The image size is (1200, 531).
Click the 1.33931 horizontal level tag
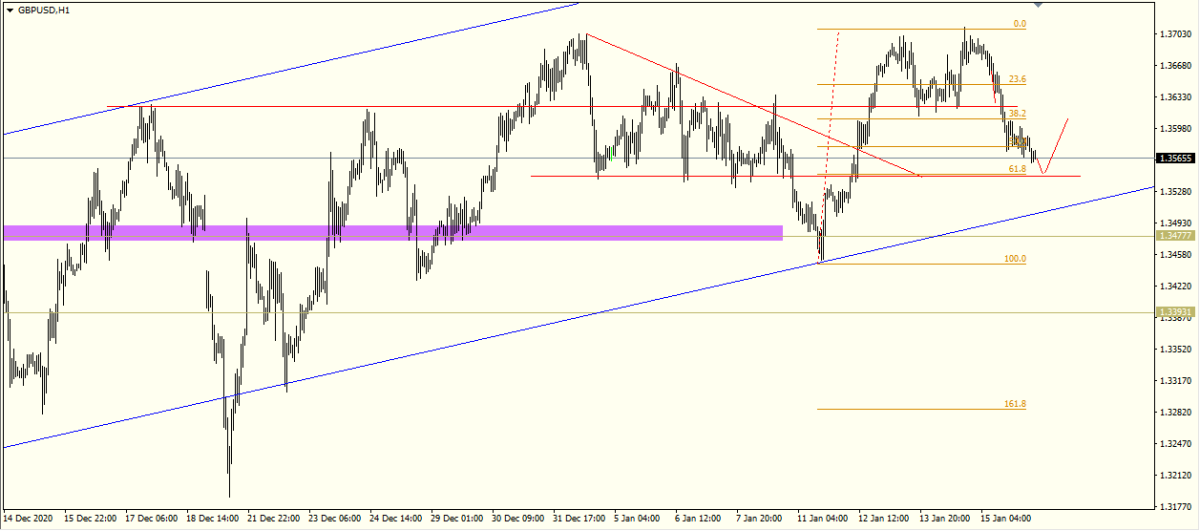tap(1175, 312)
